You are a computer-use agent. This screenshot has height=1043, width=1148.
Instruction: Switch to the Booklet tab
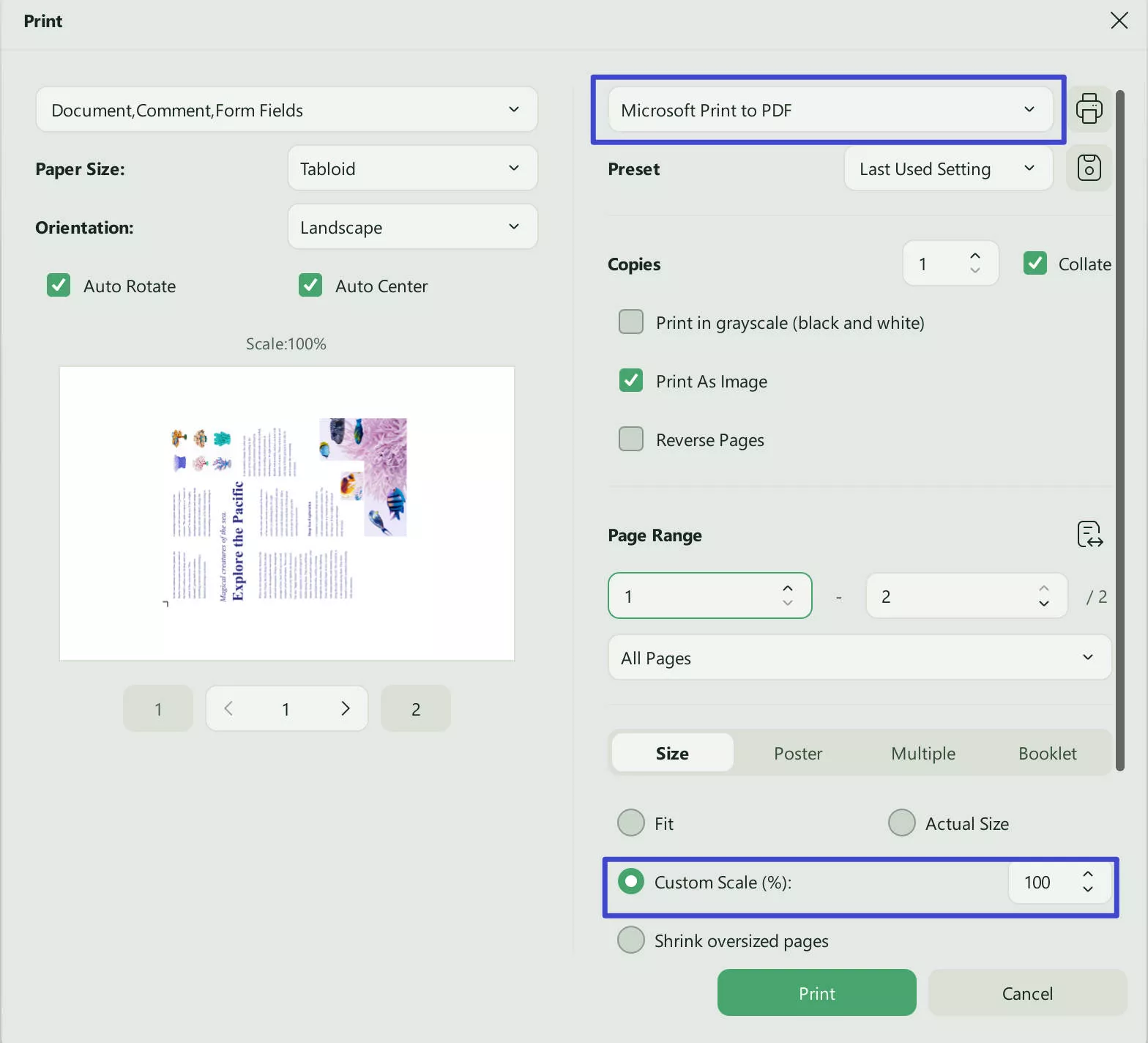tap(1048, 753)
